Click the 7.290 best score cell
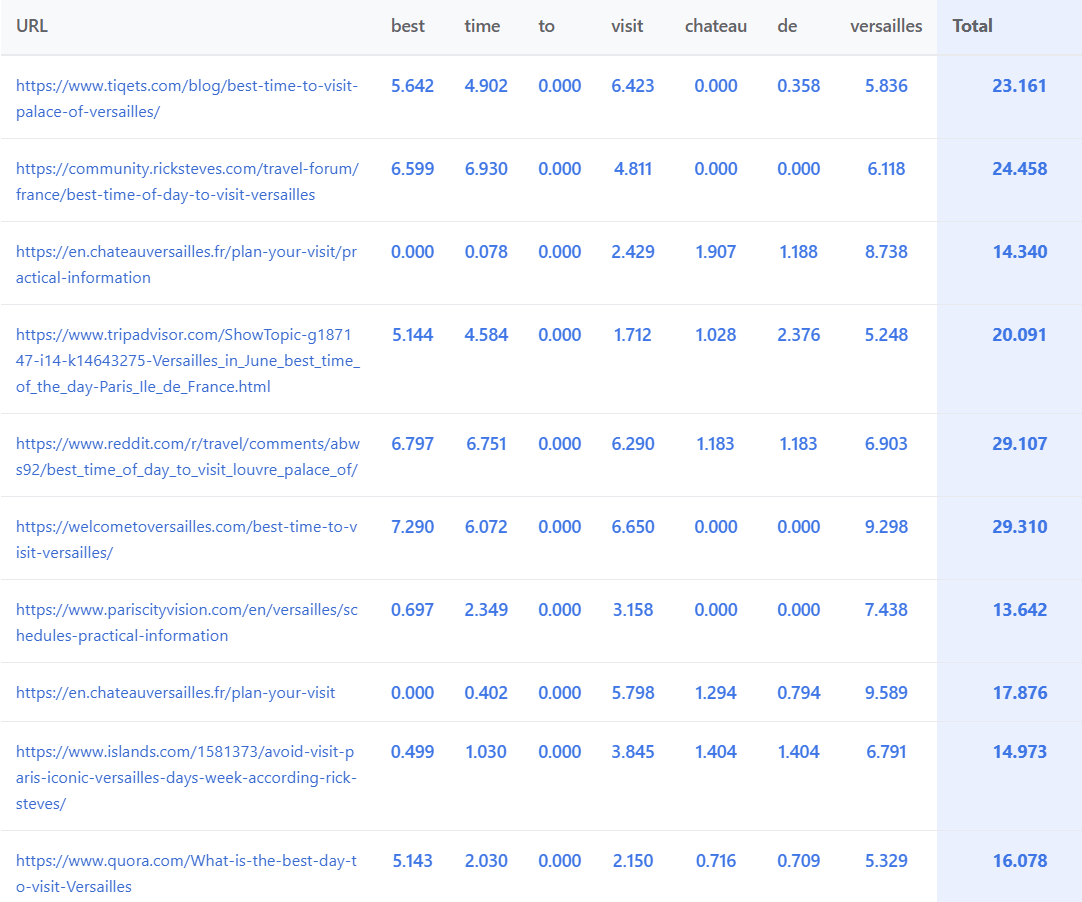The width and height of the screenshot is (1082, 902). tap(413, 526)
